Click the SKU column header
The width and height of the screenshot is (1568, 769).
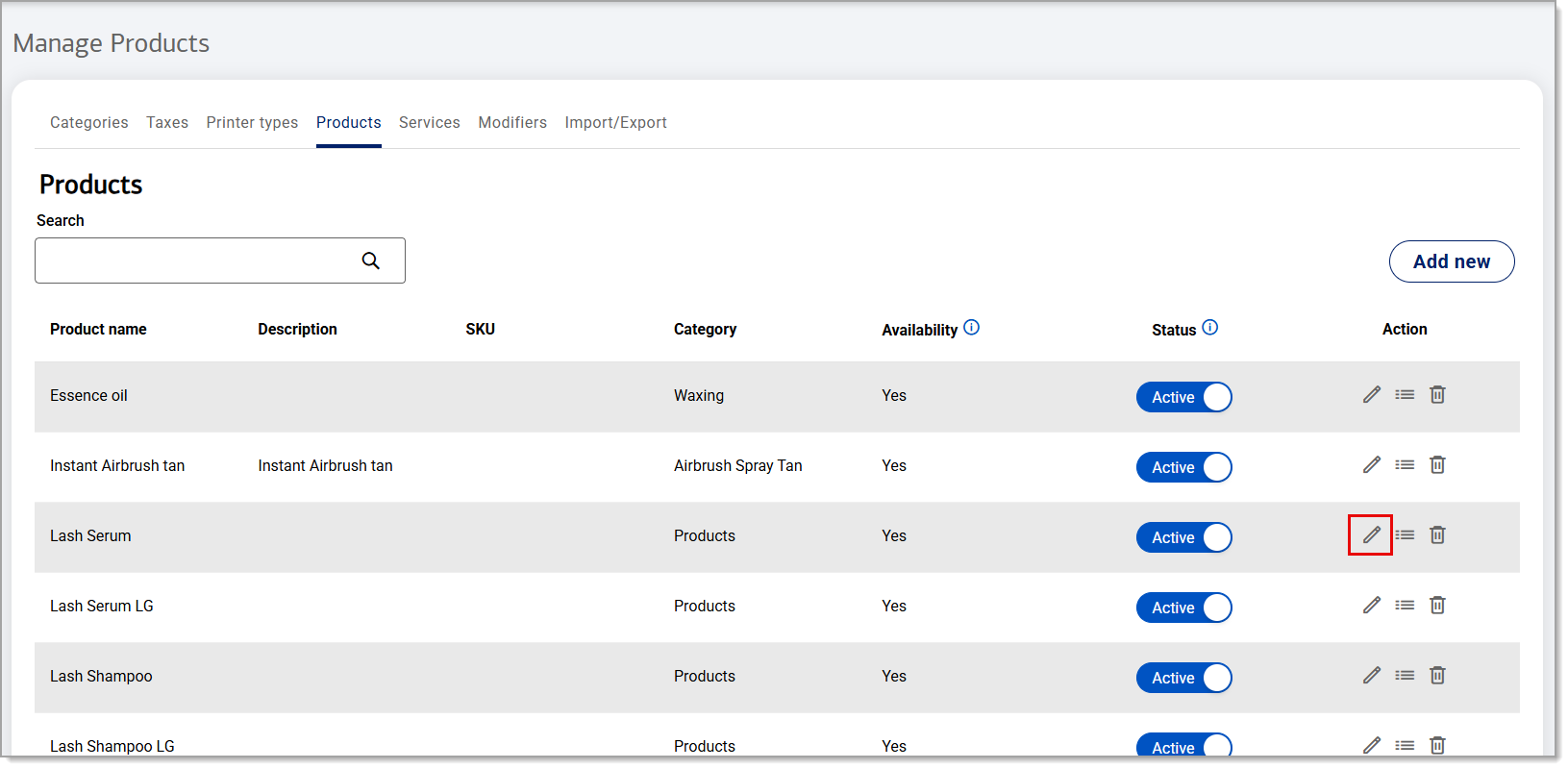[481, 329]
